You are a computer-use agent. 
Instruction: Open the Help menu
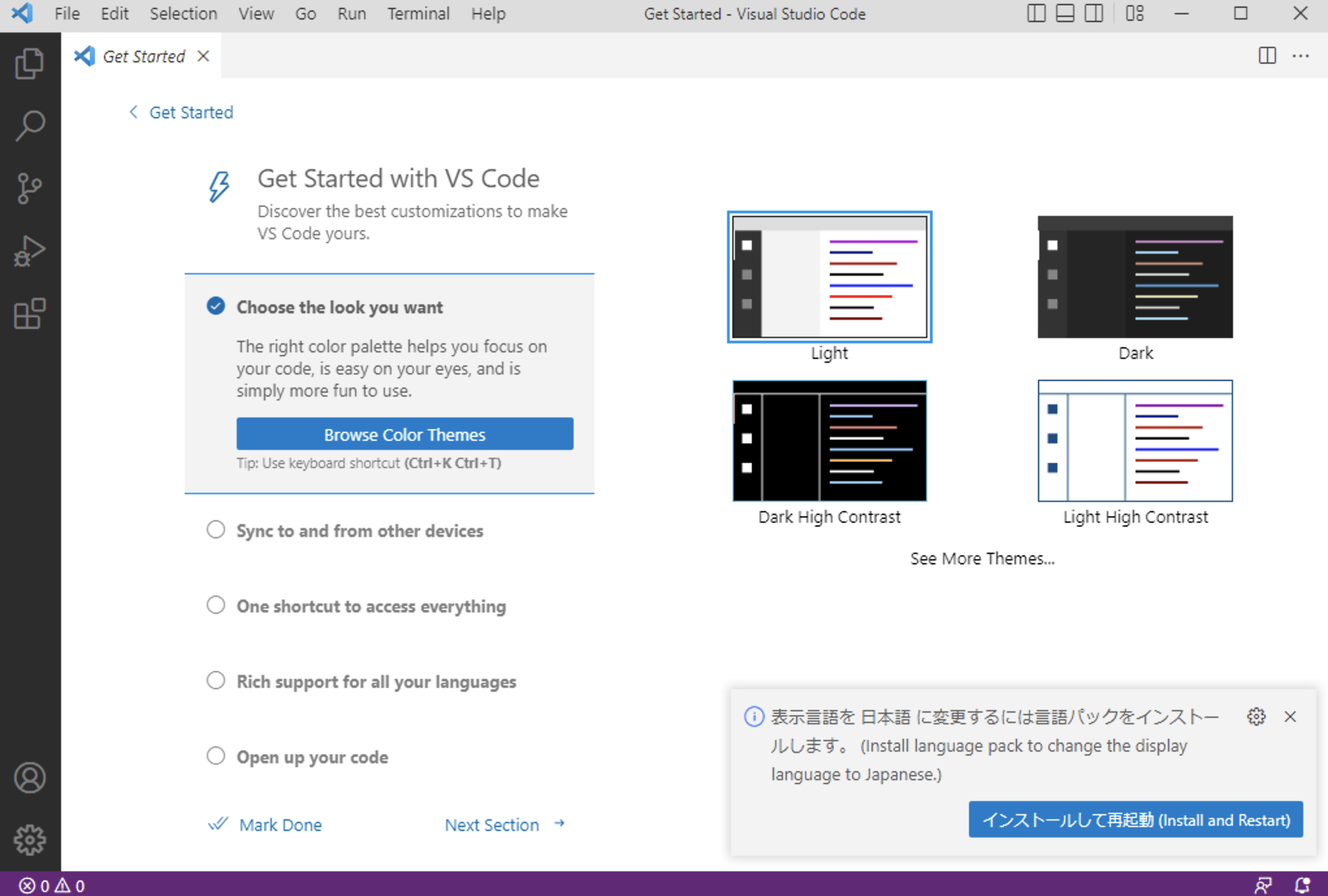point(488,14)
